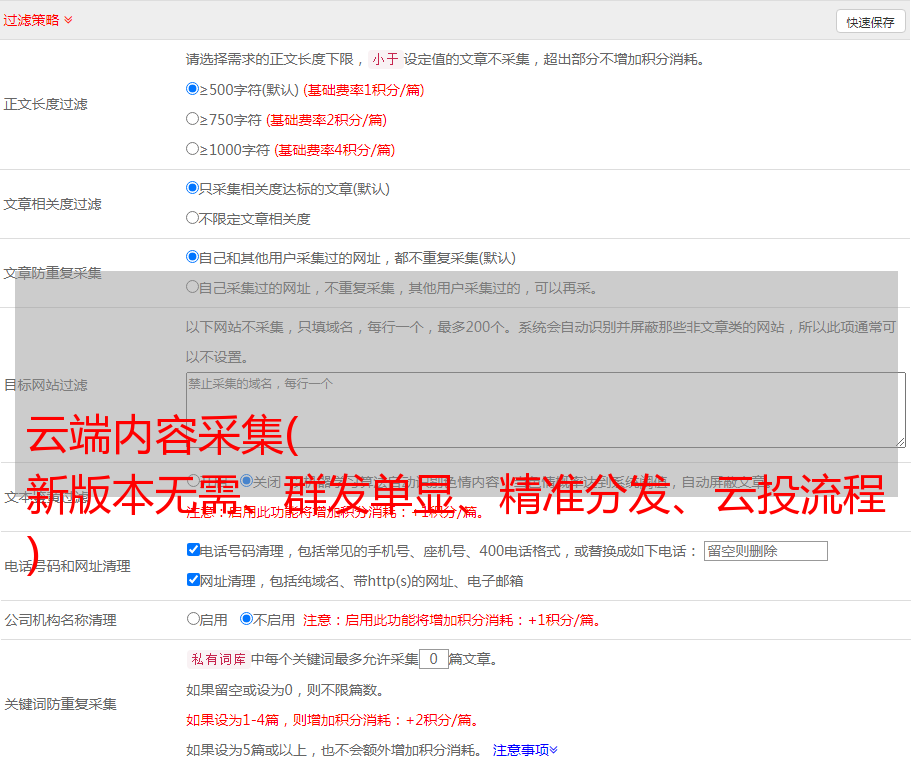Click the 留空则删除 phone replacement field
Viewport: 912px width, 768px height.
[x=765, y=551]
